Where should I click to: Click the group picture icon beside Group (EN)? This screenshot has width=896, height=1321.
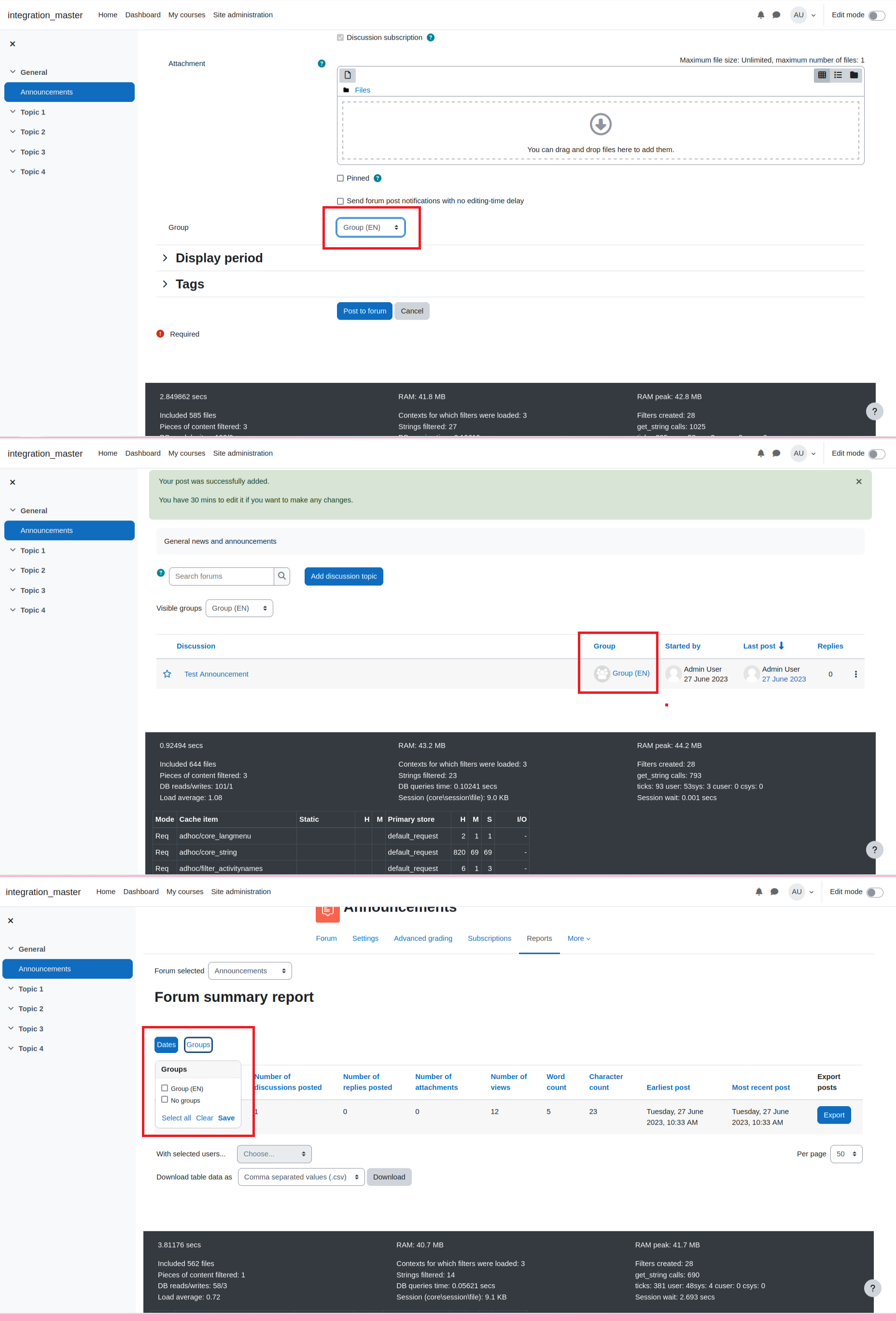pyautogui.click(x=602, y=674)
